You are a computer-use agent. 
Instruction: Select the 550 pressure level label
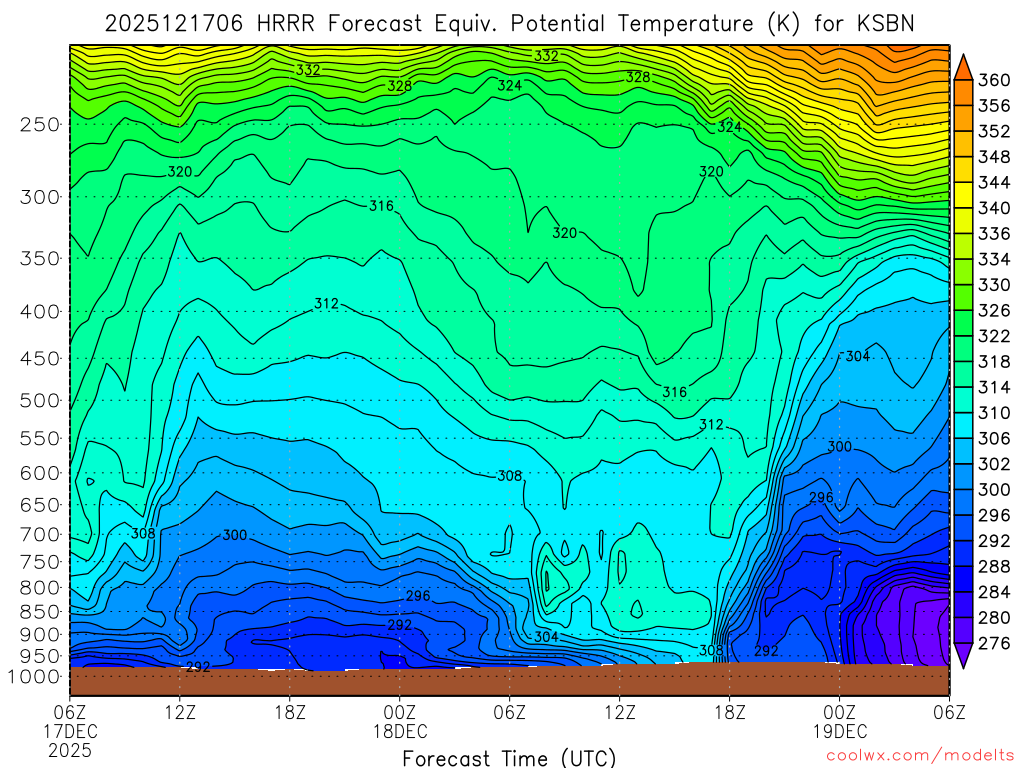40,438
